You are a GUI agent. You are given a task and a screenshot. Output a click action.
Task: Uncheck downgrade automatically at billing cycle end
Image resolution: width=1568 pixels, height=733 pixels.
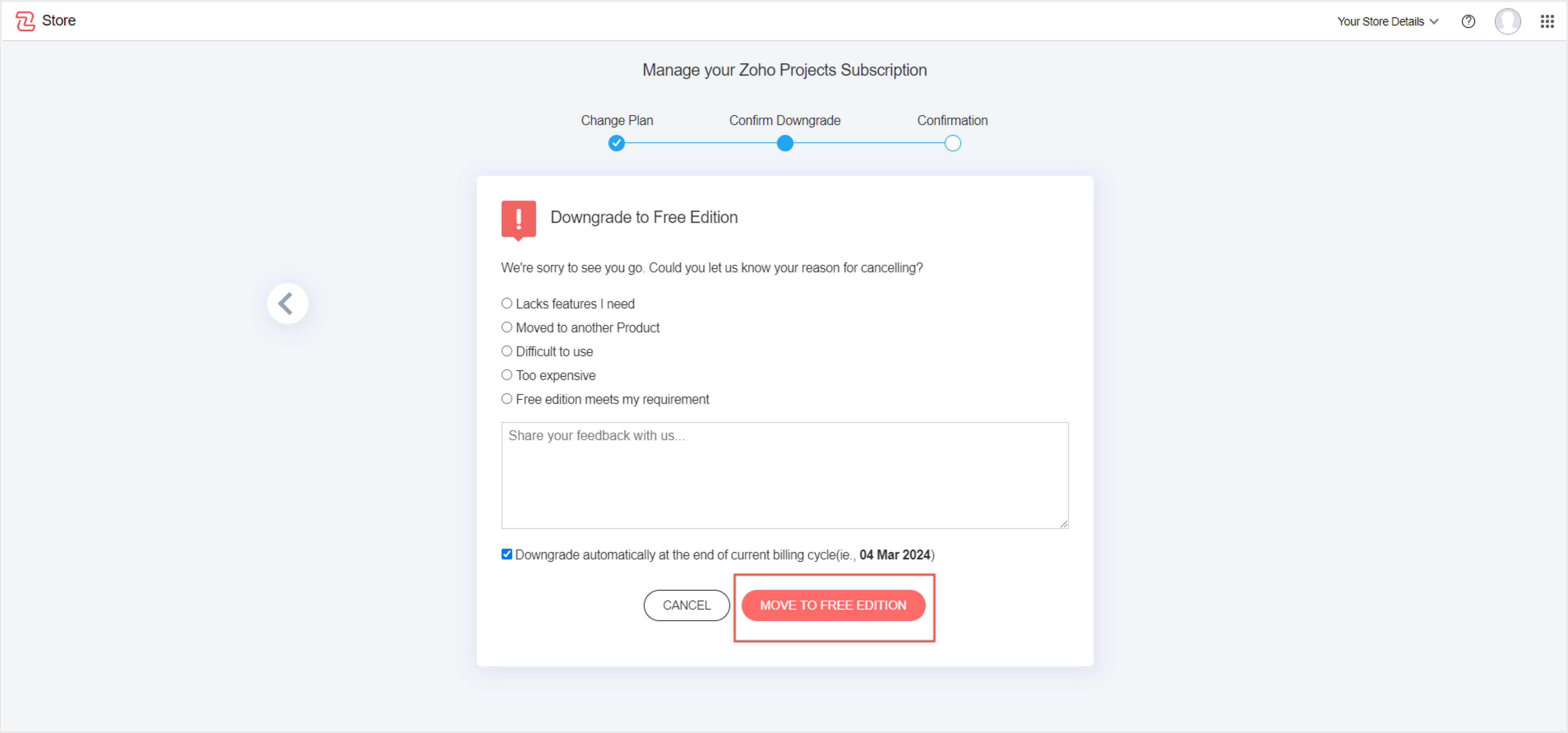[x=506, y=554]
